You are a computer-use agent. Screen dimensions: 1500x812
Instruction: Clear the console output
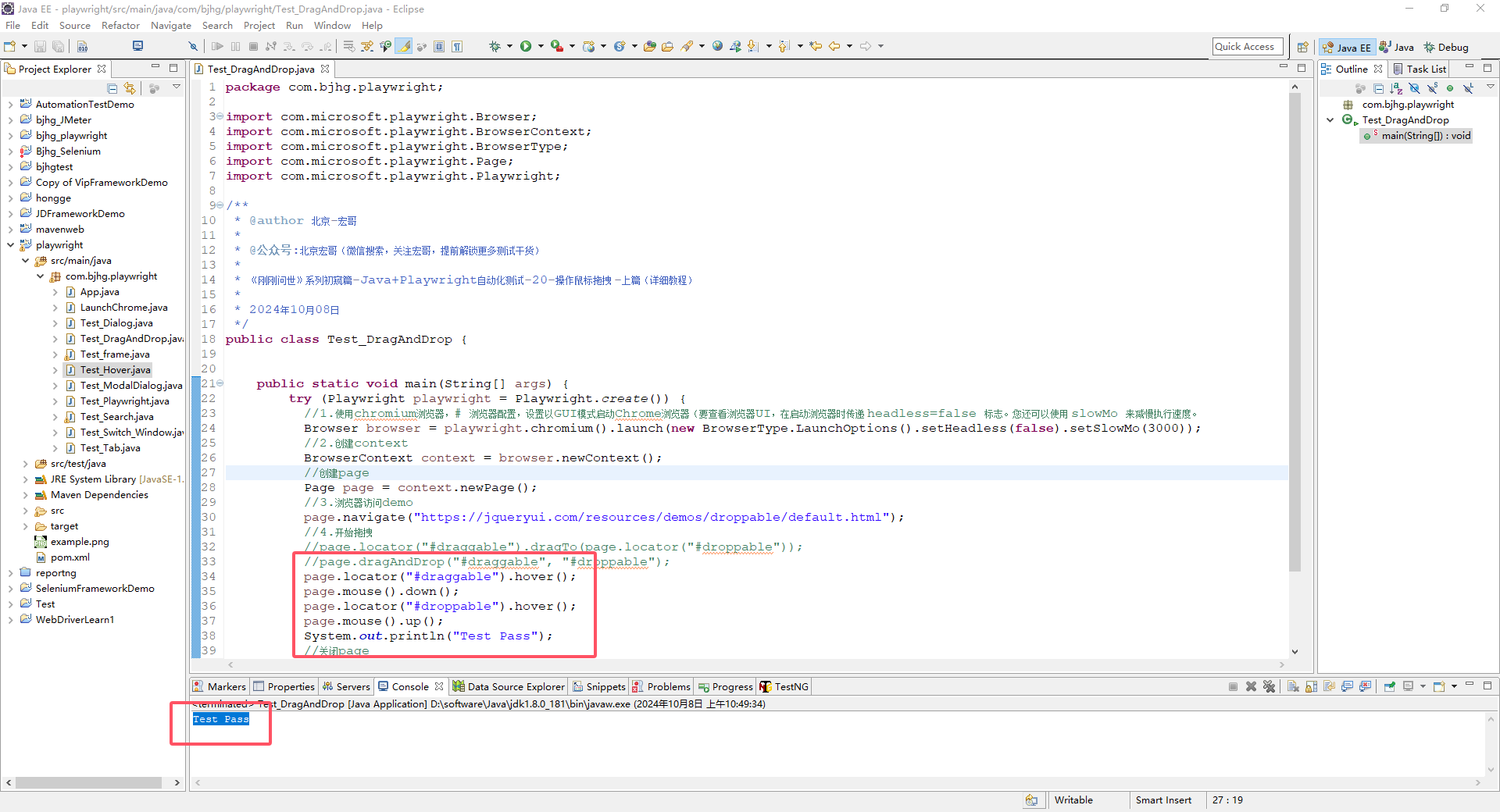[1293, 687]
